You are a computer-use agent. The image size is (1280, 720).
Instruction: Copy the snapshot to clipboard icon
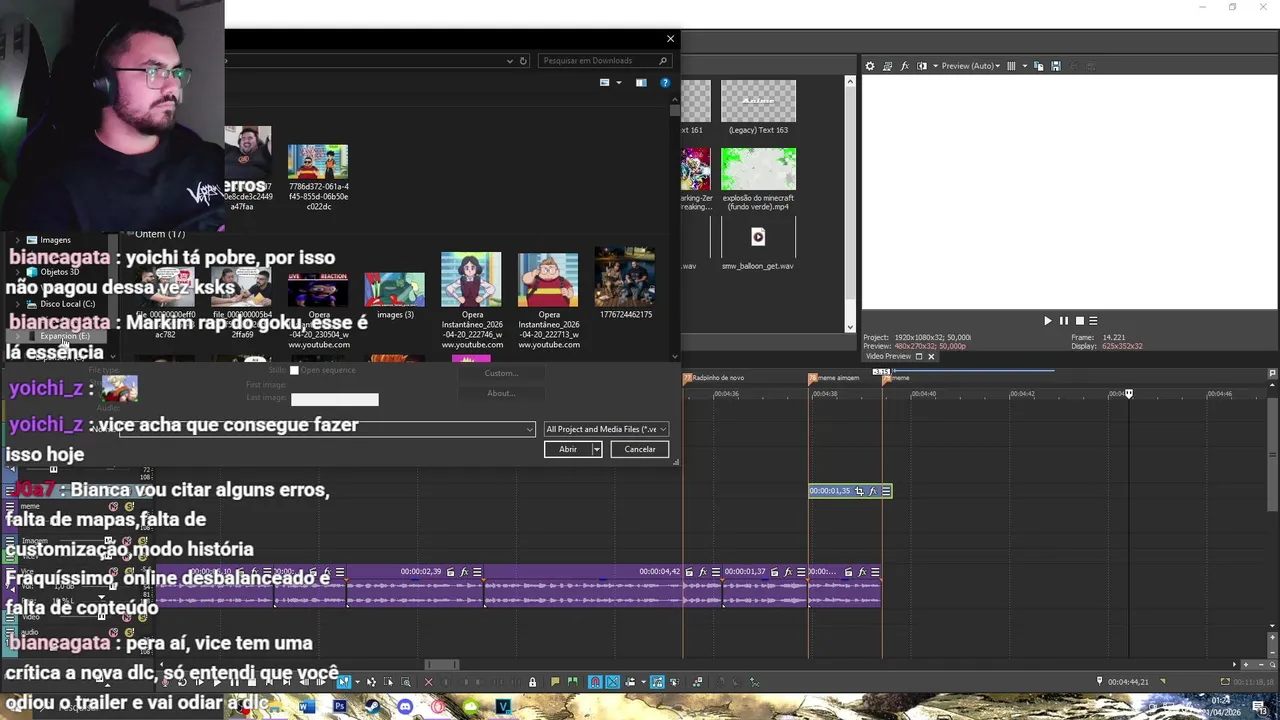pos(1039,66)
